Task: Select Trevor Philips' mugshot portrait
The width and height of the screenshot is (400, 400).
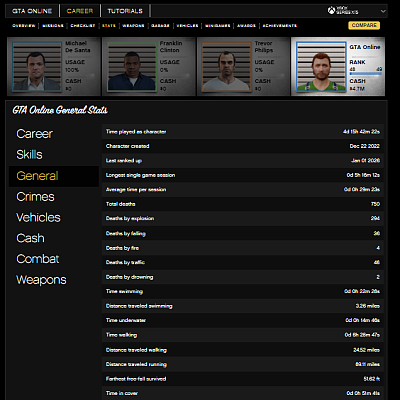Action: [x=226, y=67]
